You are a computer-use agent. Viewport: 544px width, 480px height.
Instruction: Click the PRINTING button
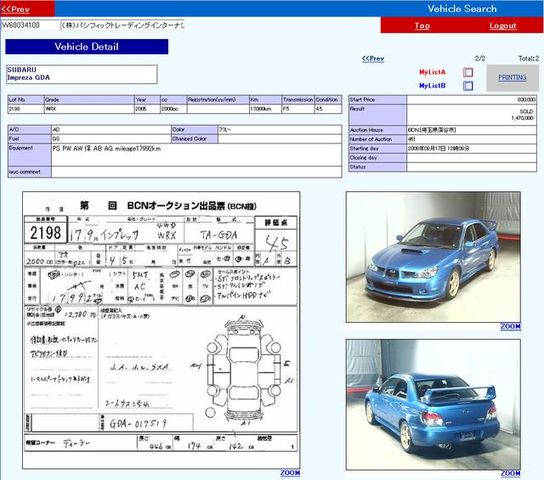(x=512, y=78)
